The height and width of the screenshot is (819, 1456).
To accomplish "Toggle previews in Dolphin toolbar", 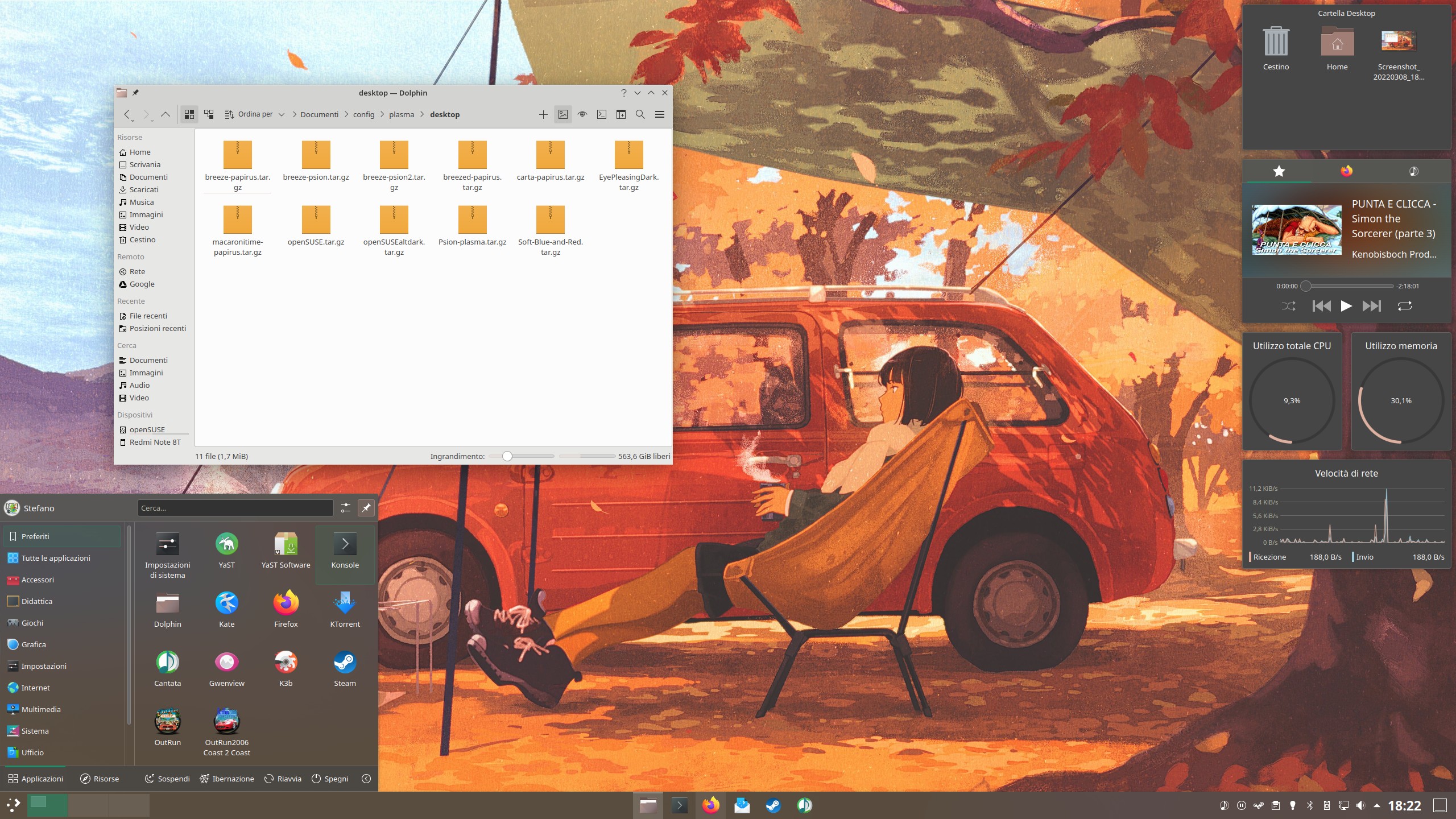I will [563, 114].
